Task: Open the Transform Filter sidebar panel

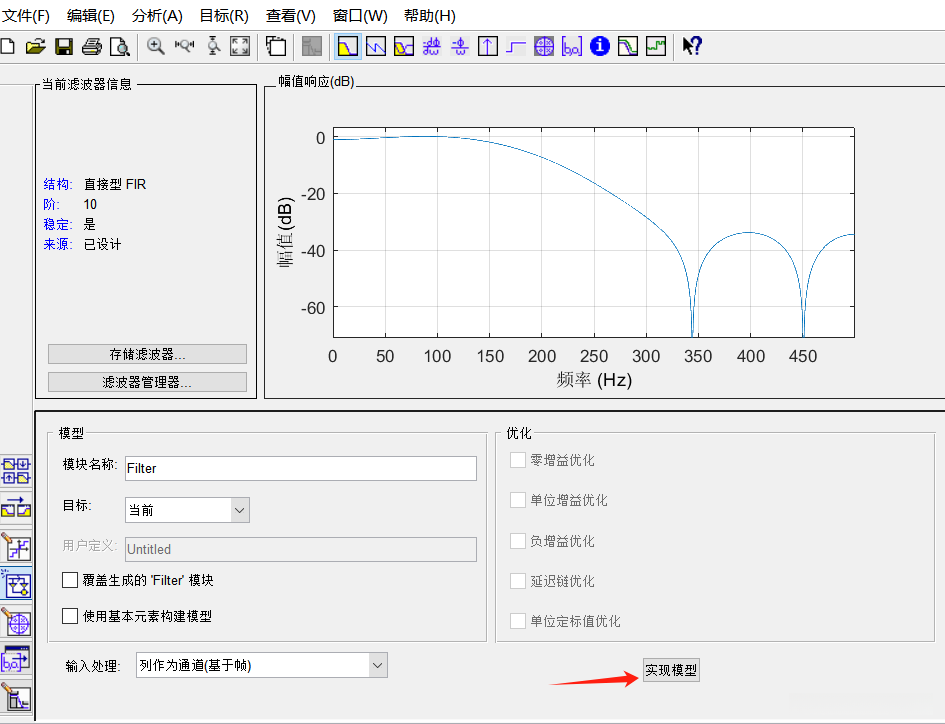Action: coord(16,508)
